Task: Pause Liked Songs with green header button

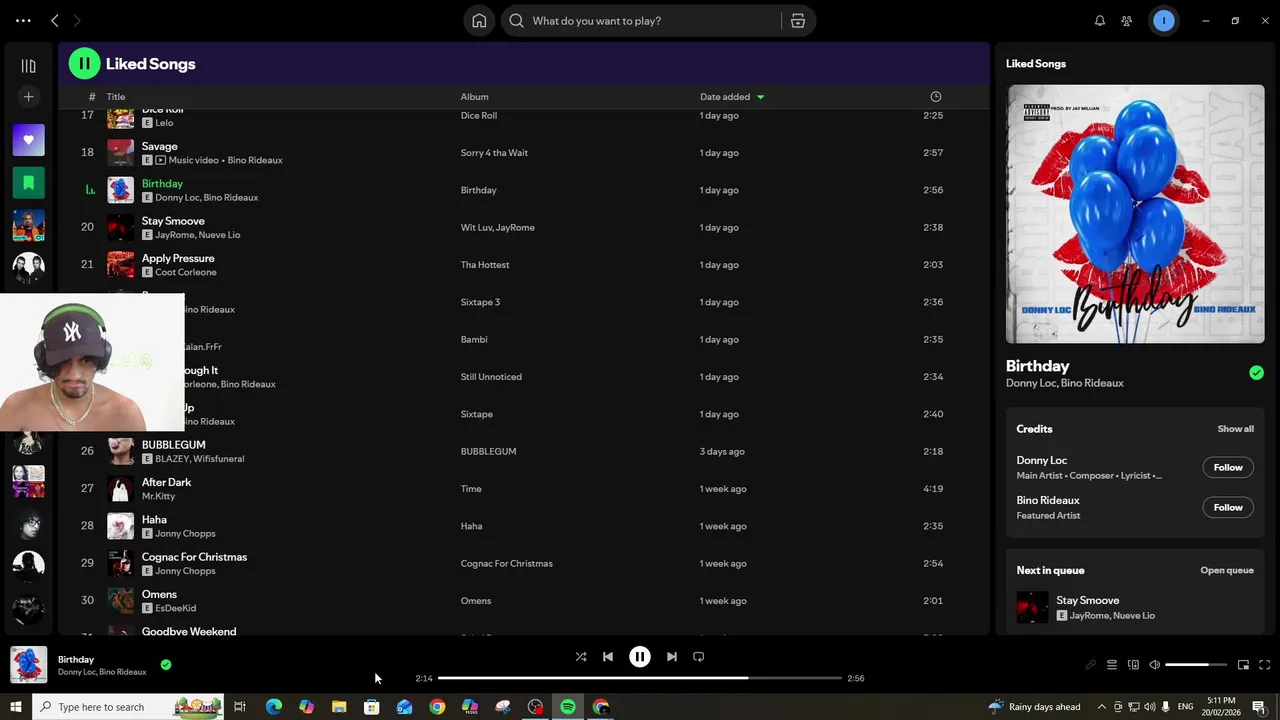Action: (84, 64)
